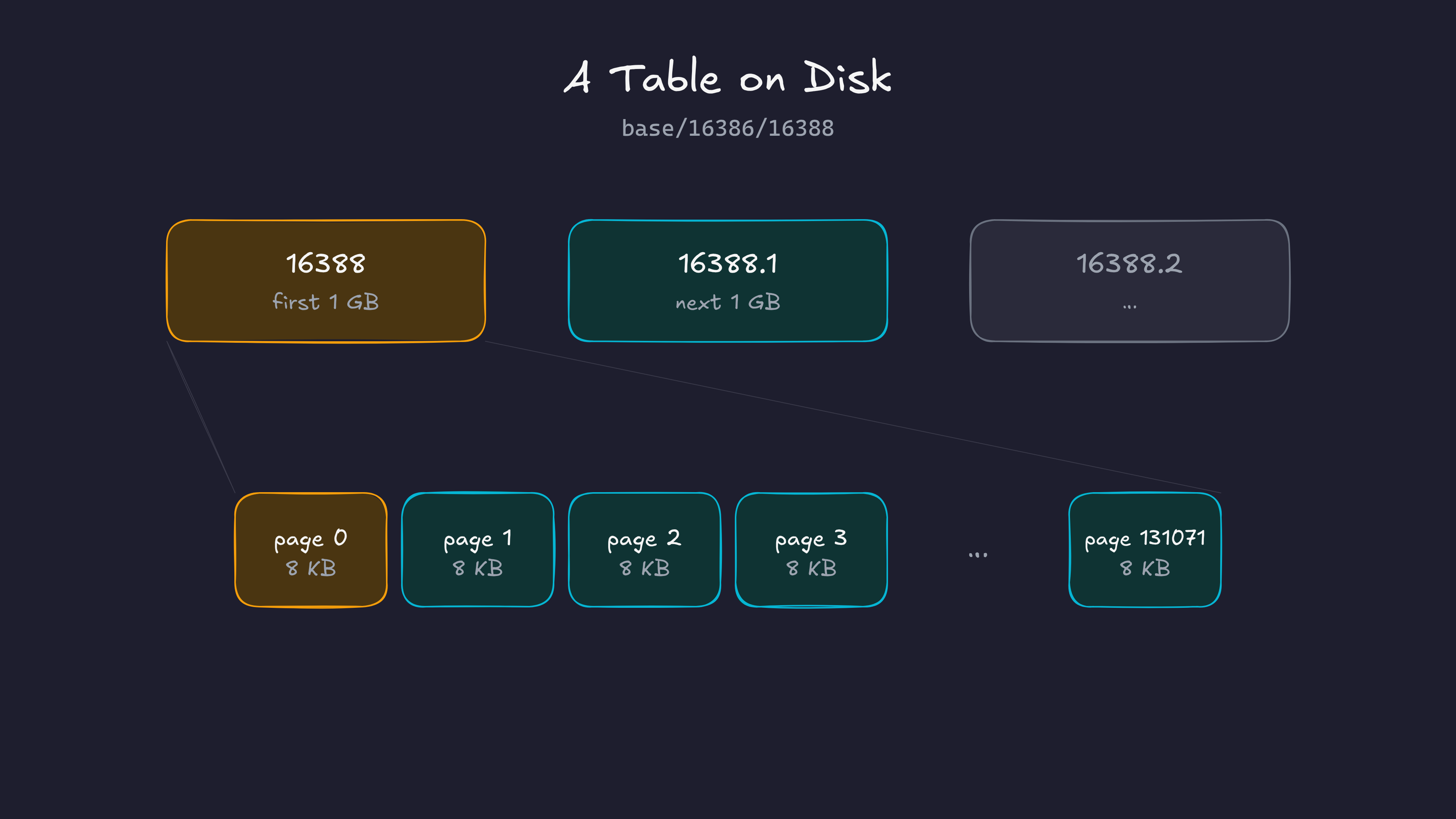Select the page 3 box

pyautogui.click(x=811, y=550)
